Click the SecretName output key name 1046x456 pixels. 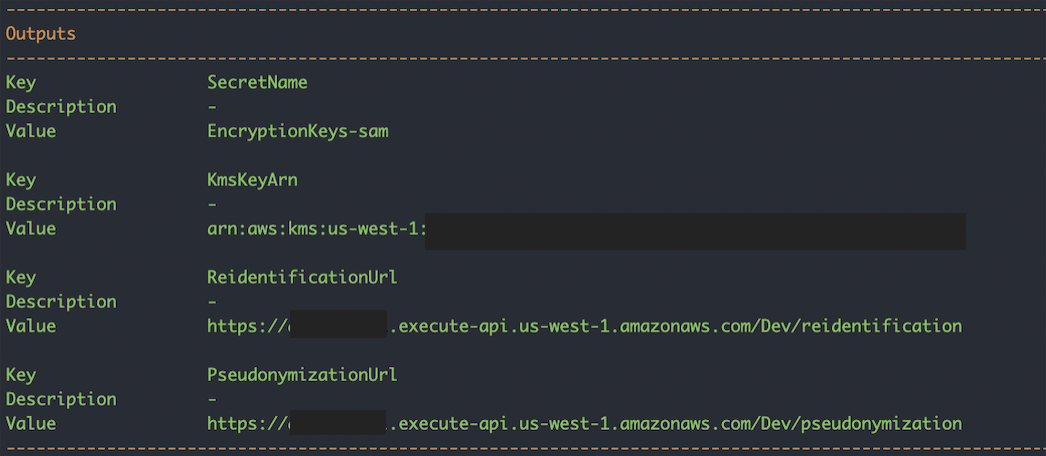[257, 83]
